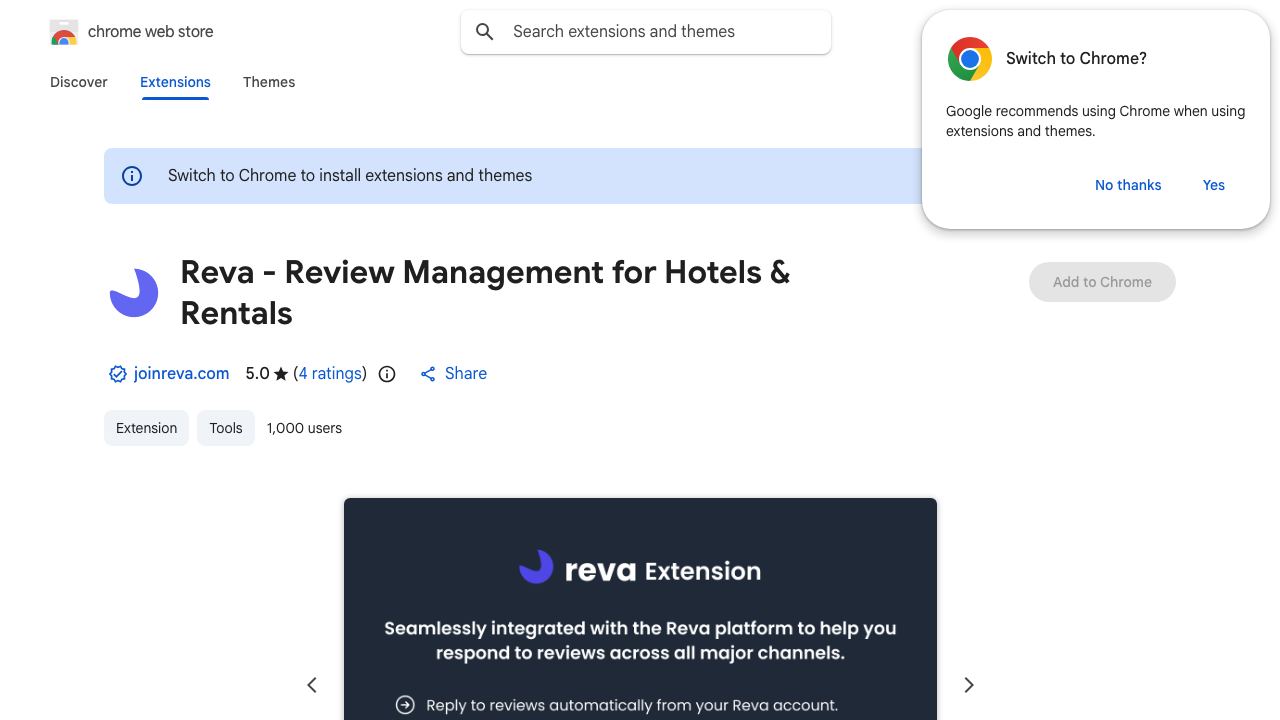Show the next screenshot with the right arrow

coord(968,685)
